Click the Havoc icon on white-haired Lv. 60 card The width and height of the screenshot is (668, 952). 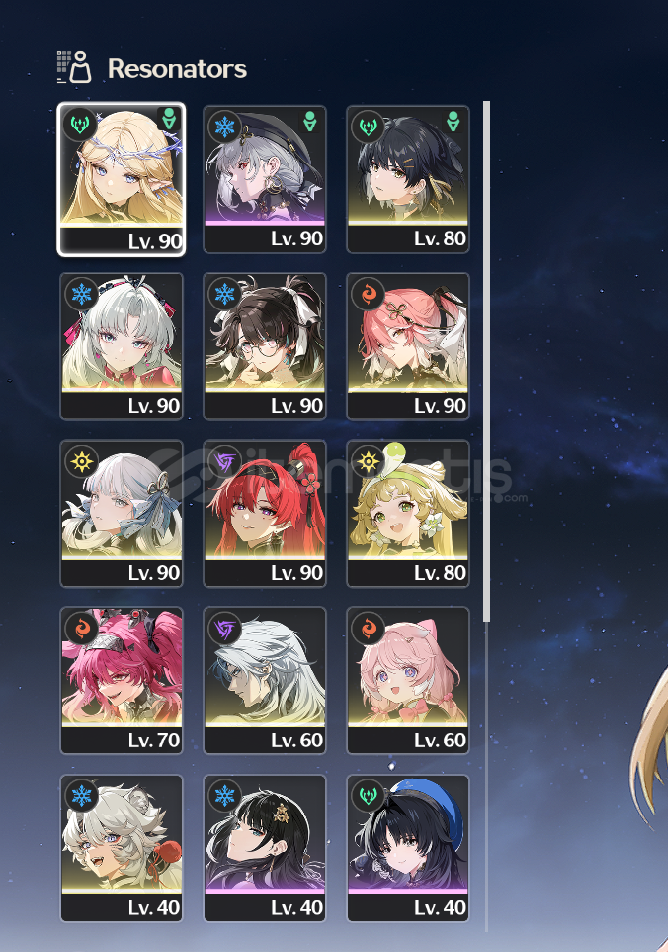tap(224, 628)
